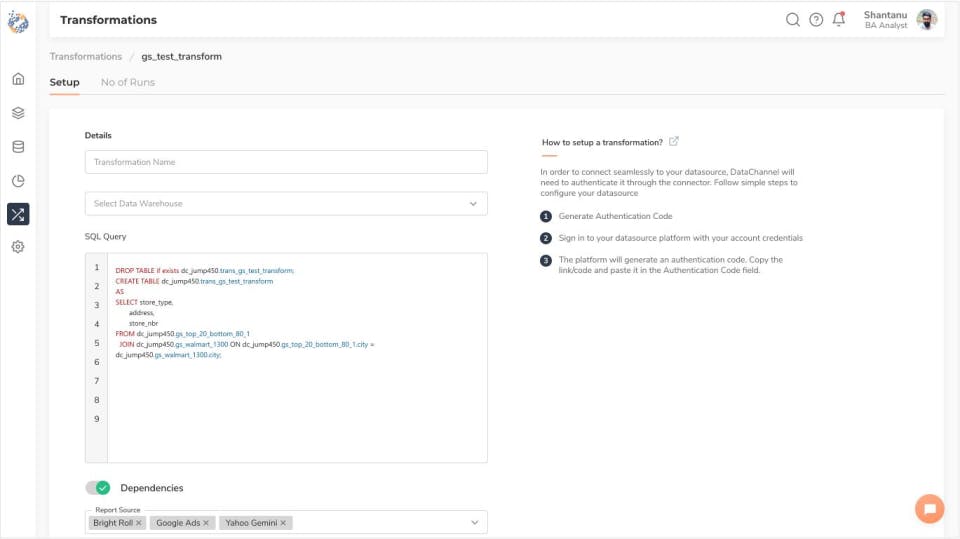
Task: Open the notifications bell
Action: pyautogui.click(x=839, y=19)
